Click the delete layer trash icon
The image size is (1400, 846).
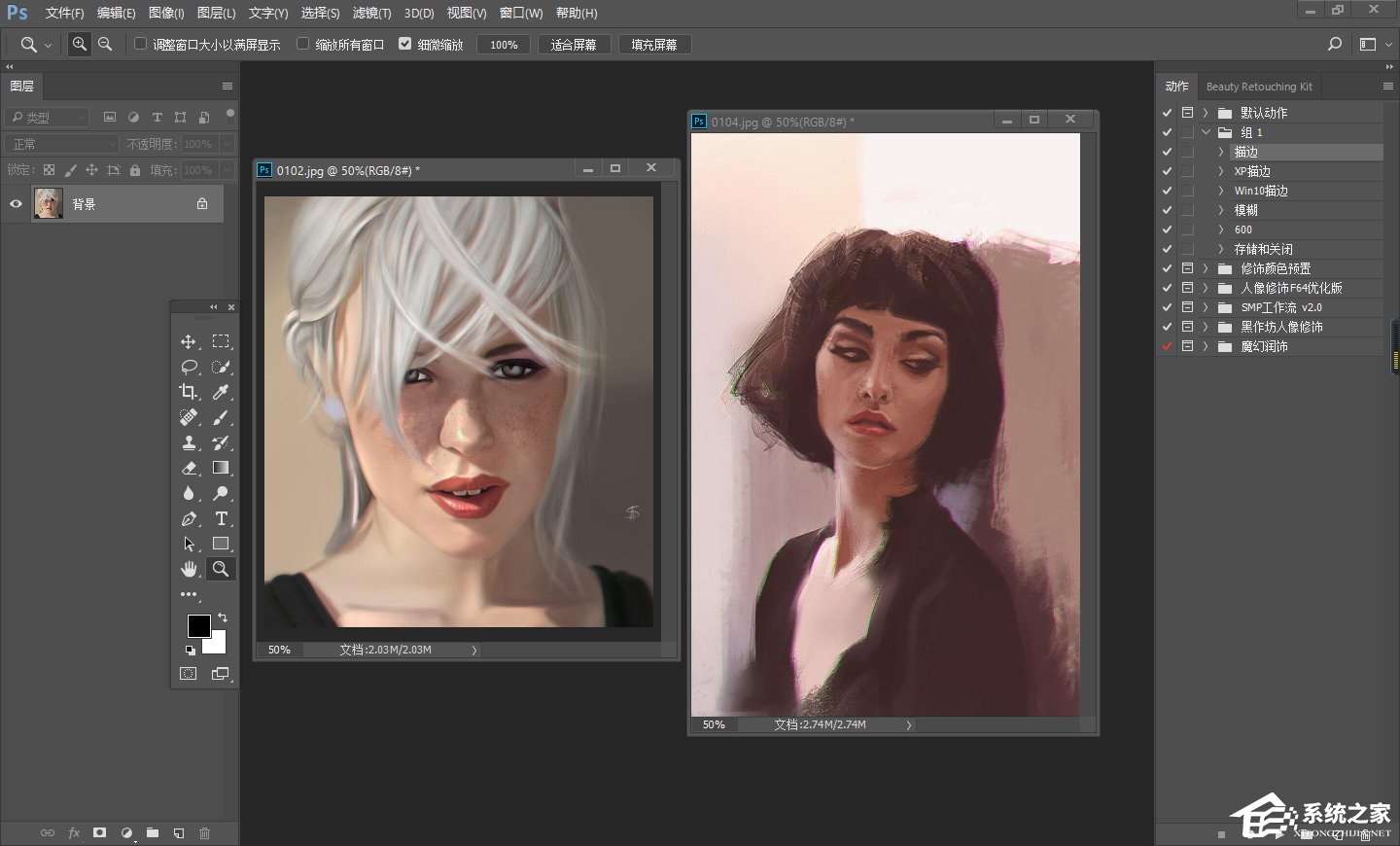(x=204, y=833)
